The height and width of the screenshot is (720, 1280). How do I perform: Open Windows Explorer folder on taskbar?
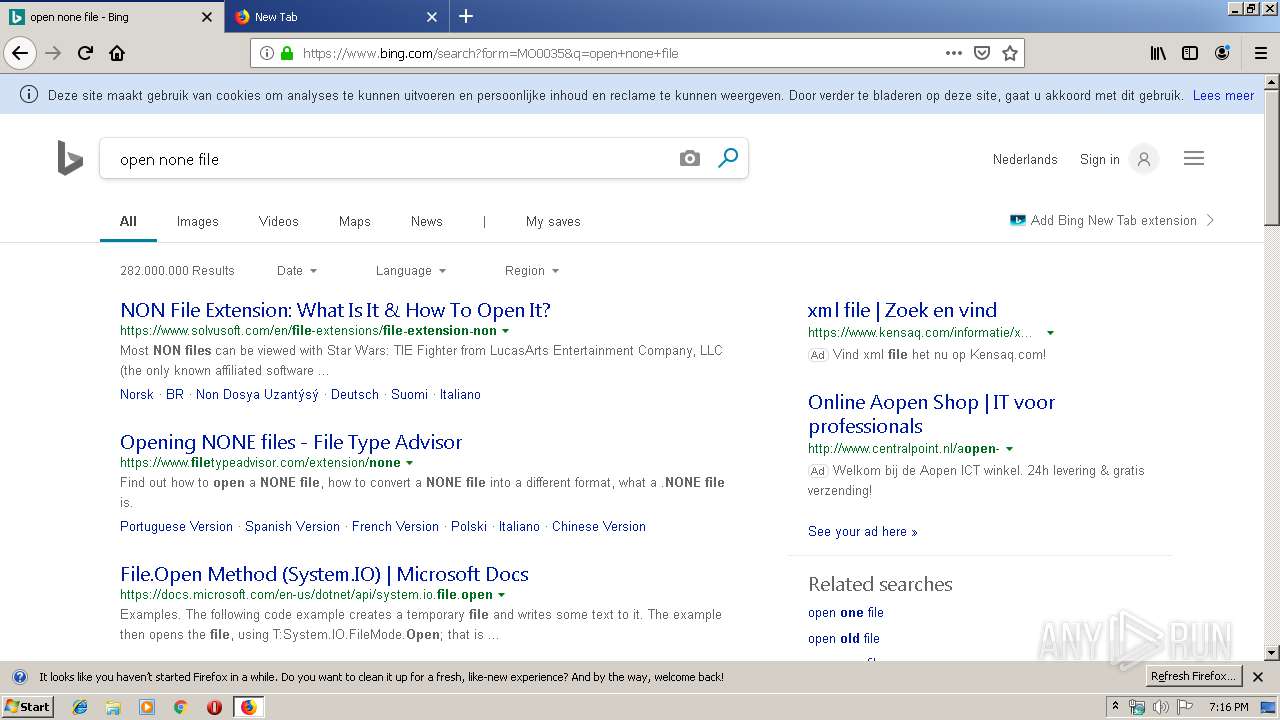113,707
